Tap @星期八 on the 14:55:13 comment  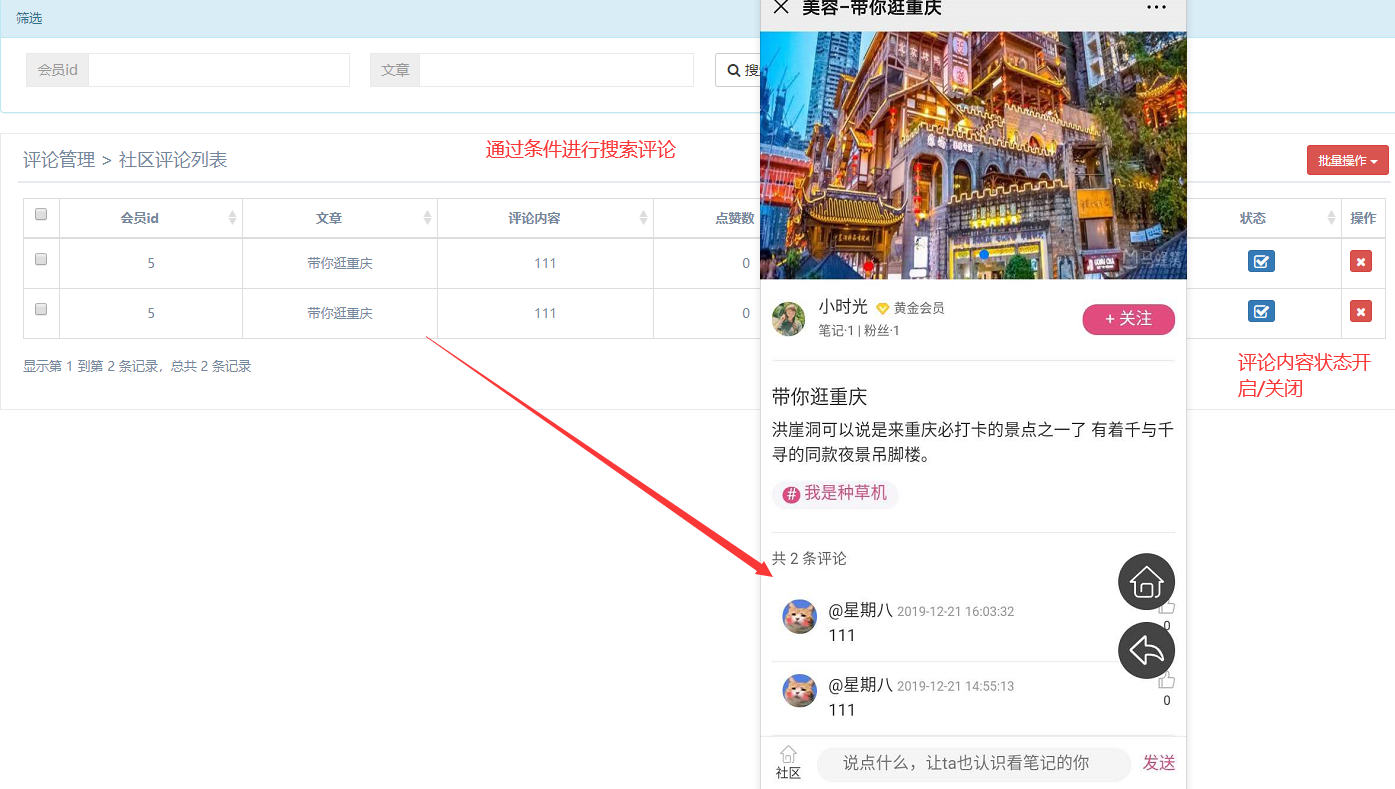tap(860, 685)
